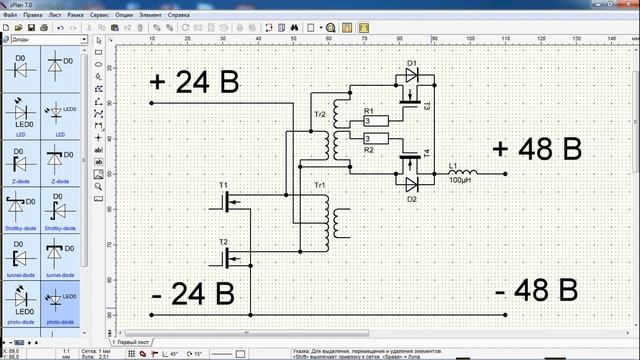
Task: Click the zoom magnifier toolbar icon
Action: click(331, 28)
